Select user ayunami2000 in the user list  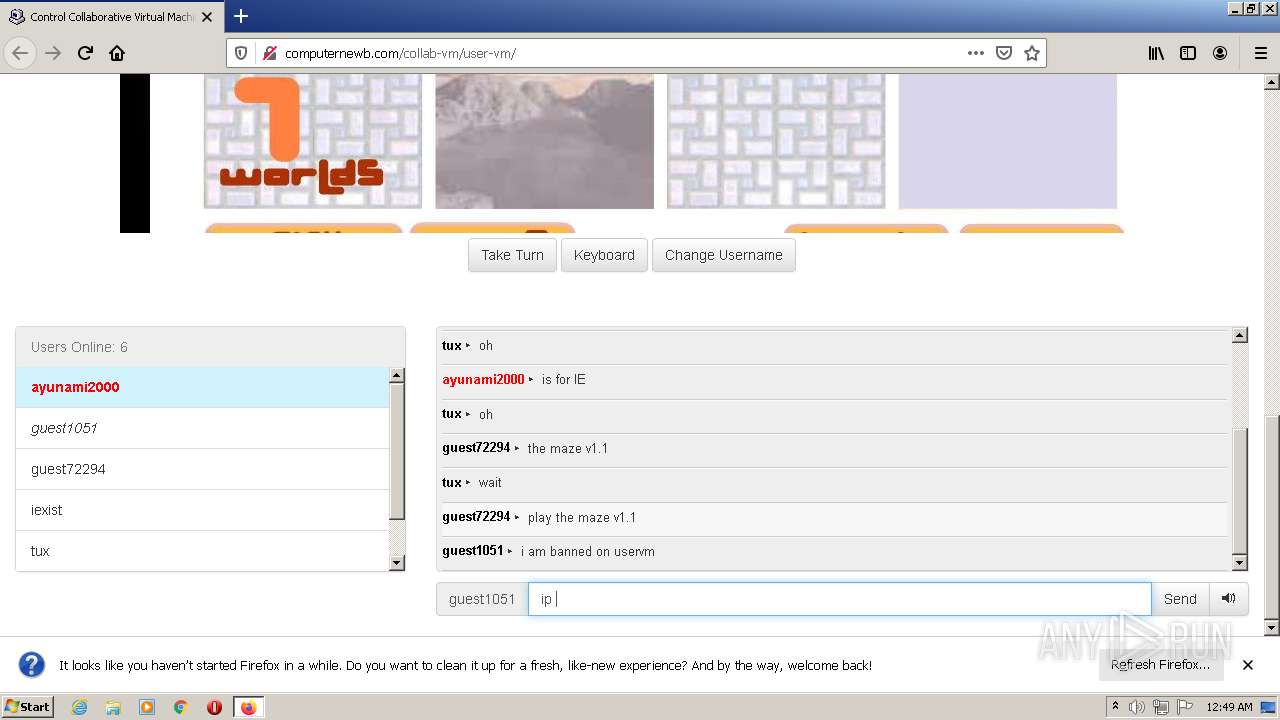[202, 387]
